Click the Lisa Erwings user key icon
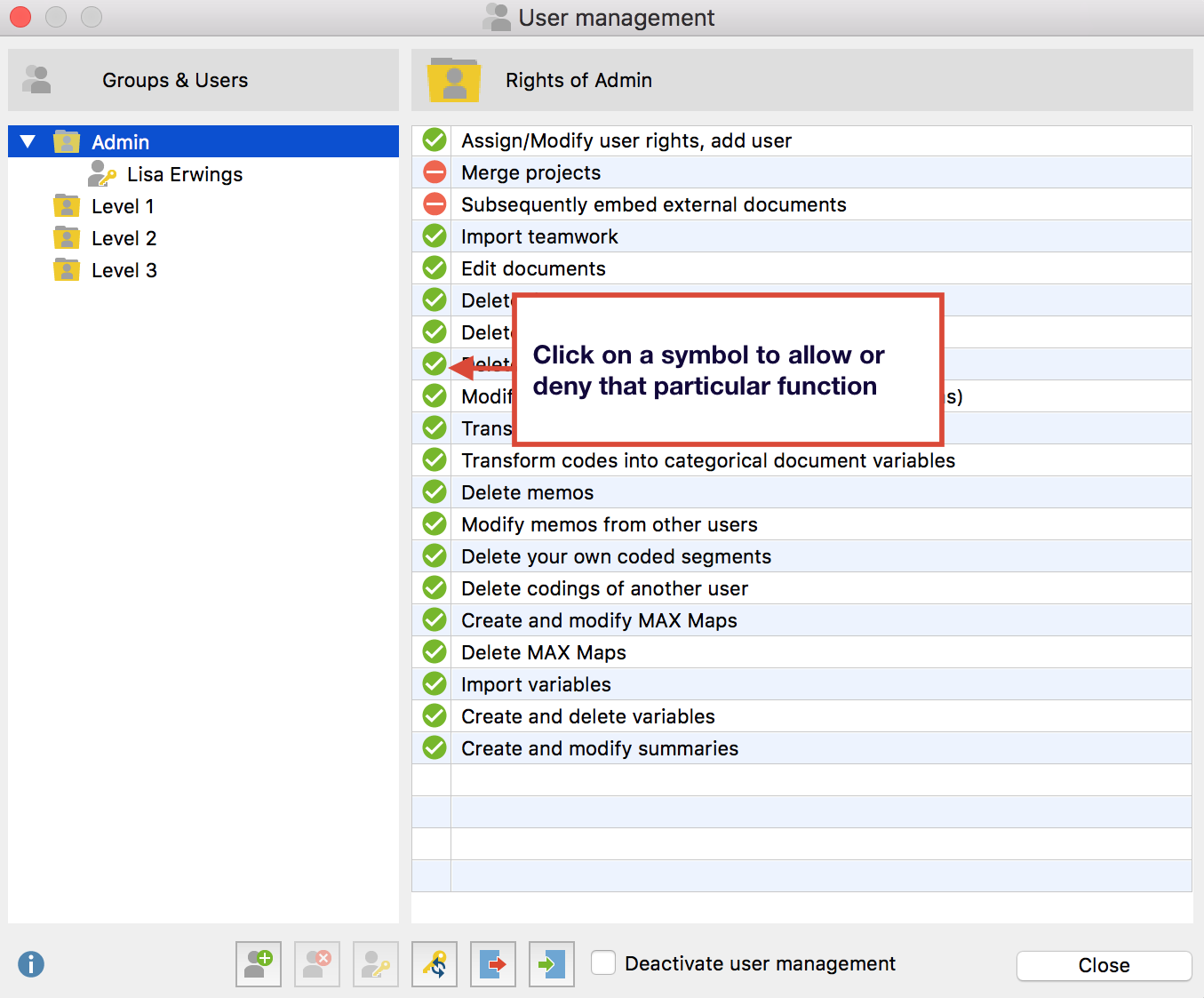Viewport: 1204px width, 998px height. coord(102,174)
